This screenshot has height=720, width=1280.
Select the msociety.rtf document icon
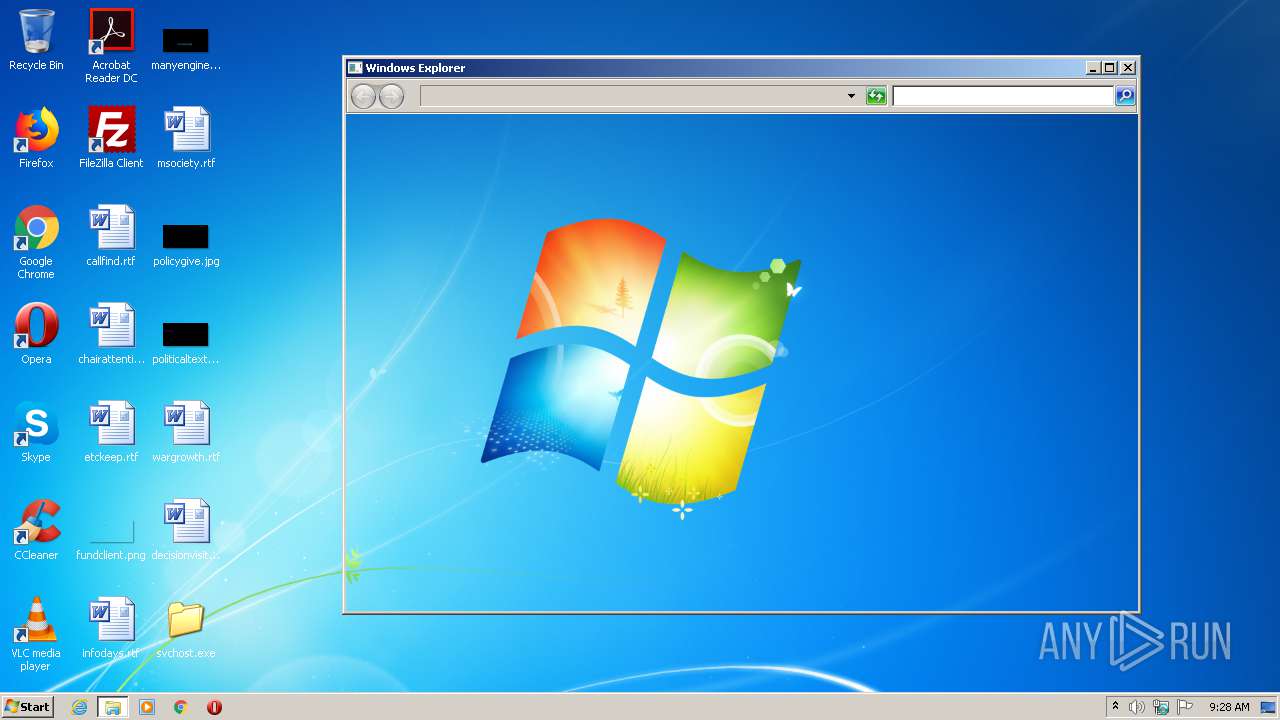[186, 138]
